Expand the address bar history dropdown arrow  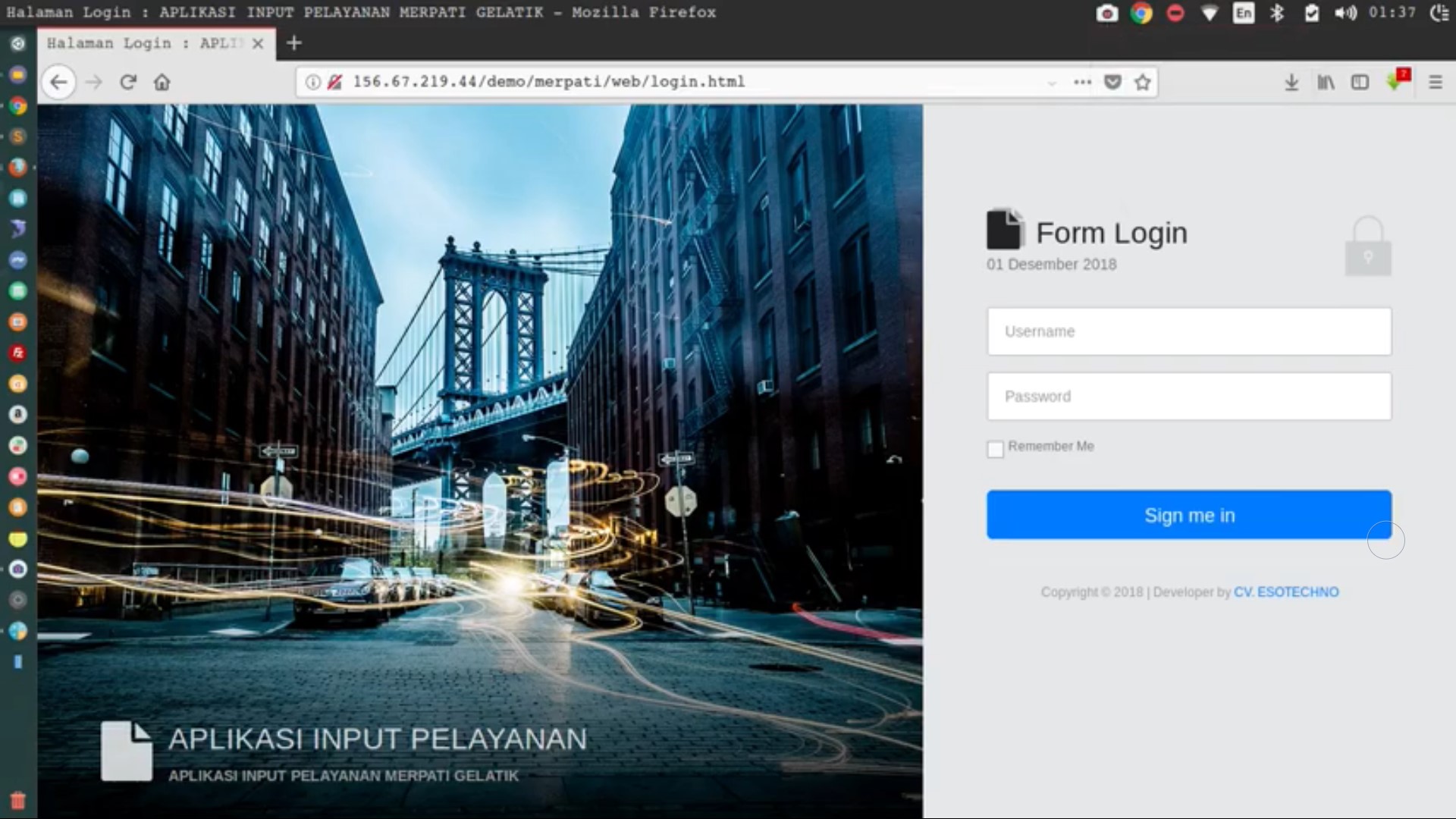click(x=1052, y=83)
